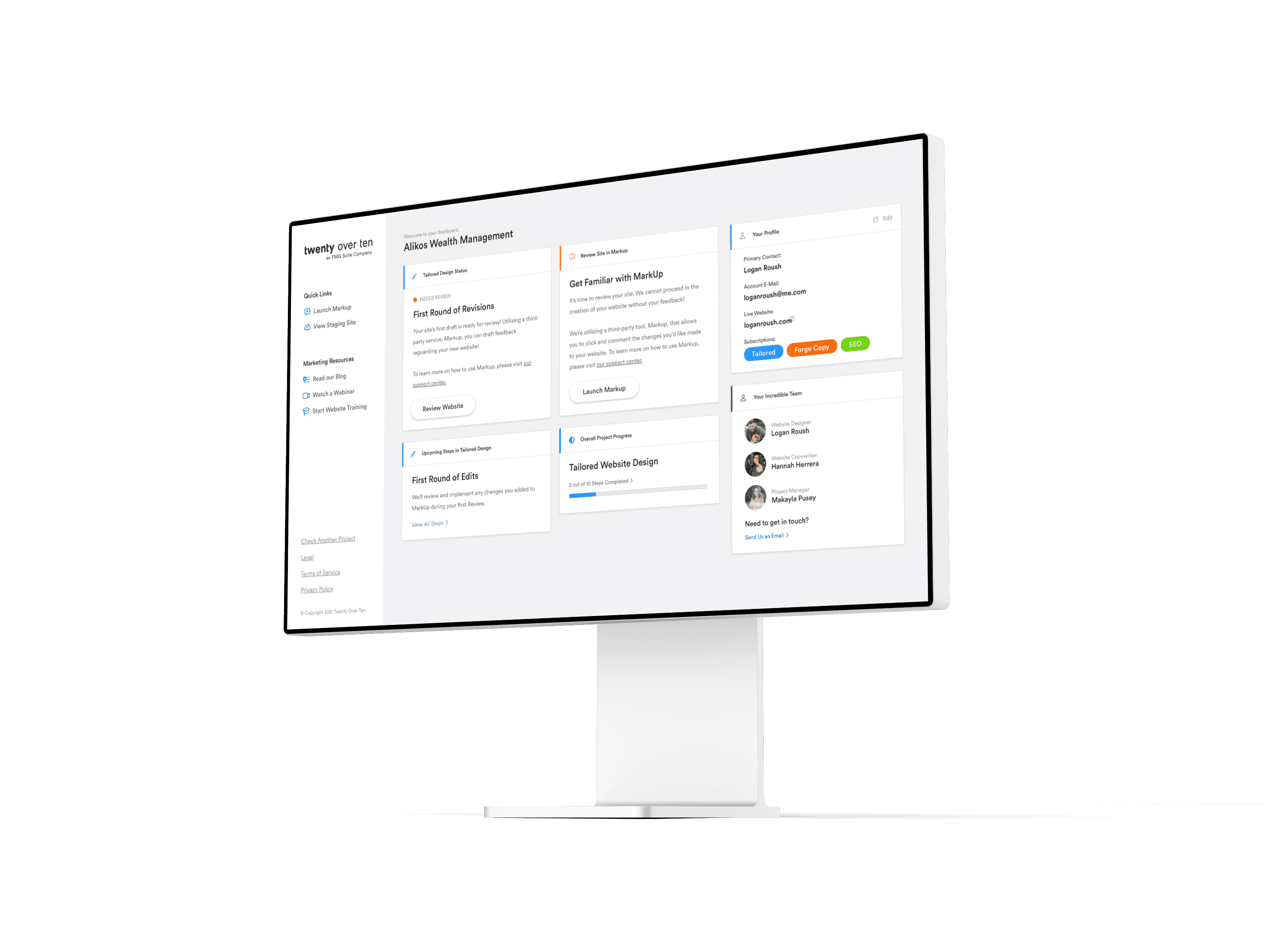Click Send Us an Email link
The image size is (1270, 952).
tap(766, 536)
